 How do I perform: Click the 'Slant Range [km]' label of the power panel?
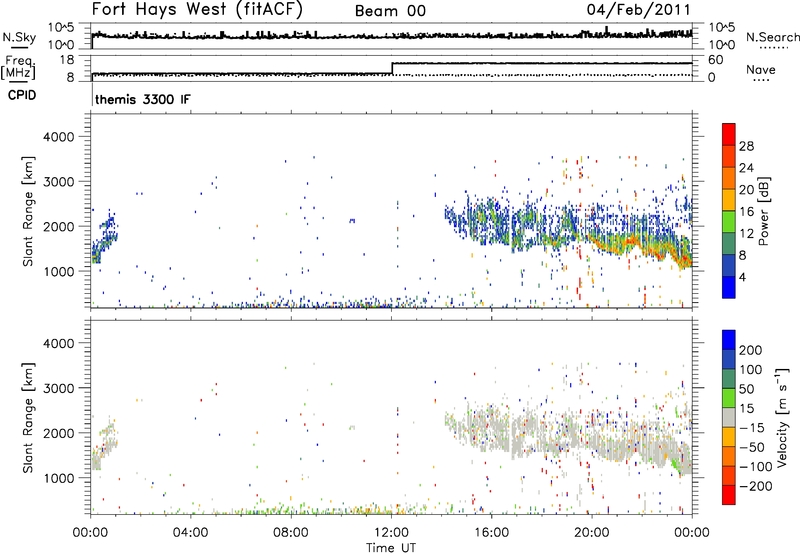point(29,211)
